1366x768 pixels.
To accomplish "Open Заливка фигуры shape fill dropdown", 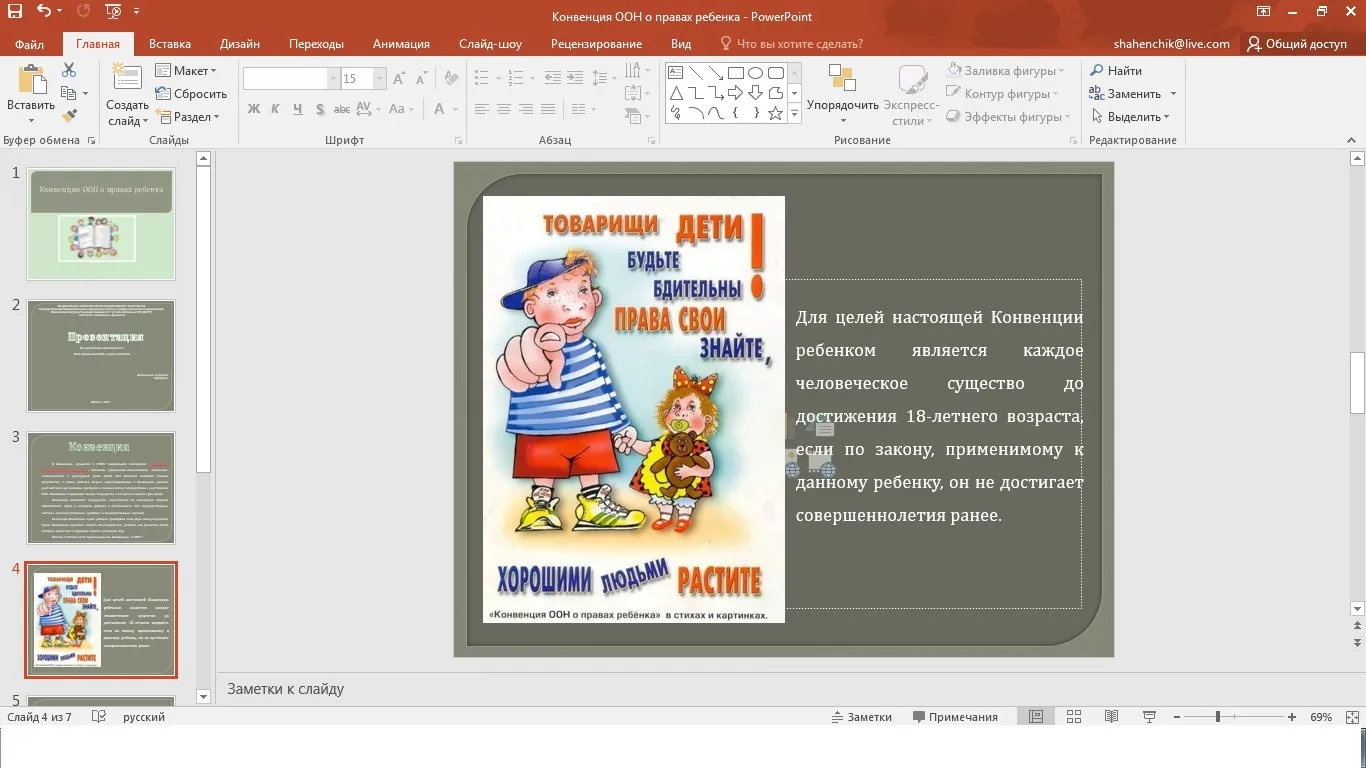I will click(1005, 71).
